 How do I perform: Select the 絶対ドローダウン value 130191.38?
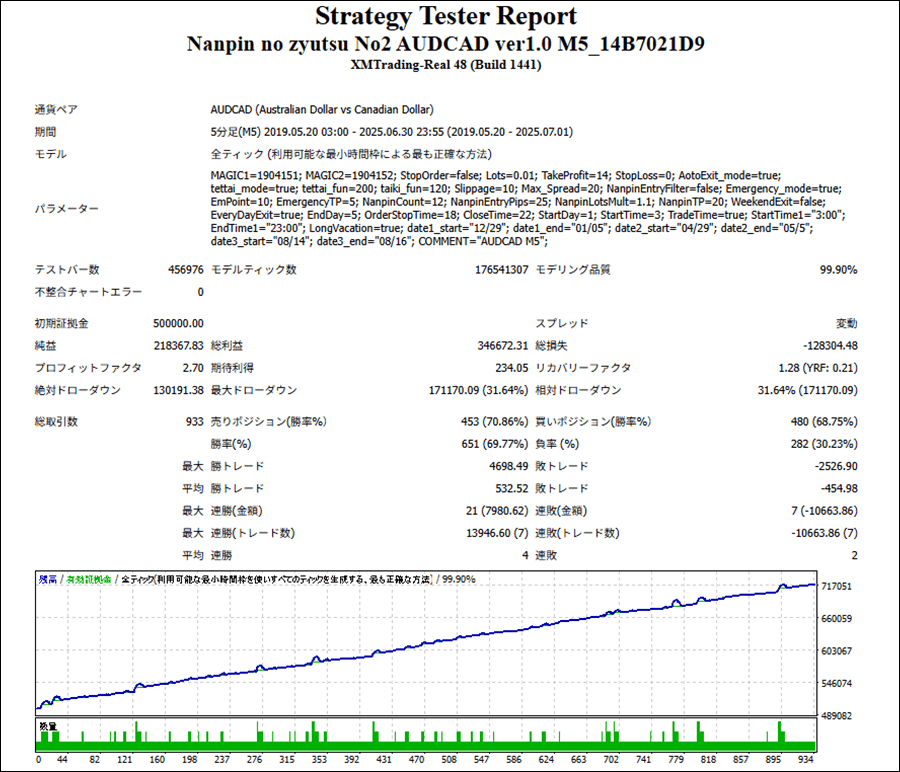[178, 390]
